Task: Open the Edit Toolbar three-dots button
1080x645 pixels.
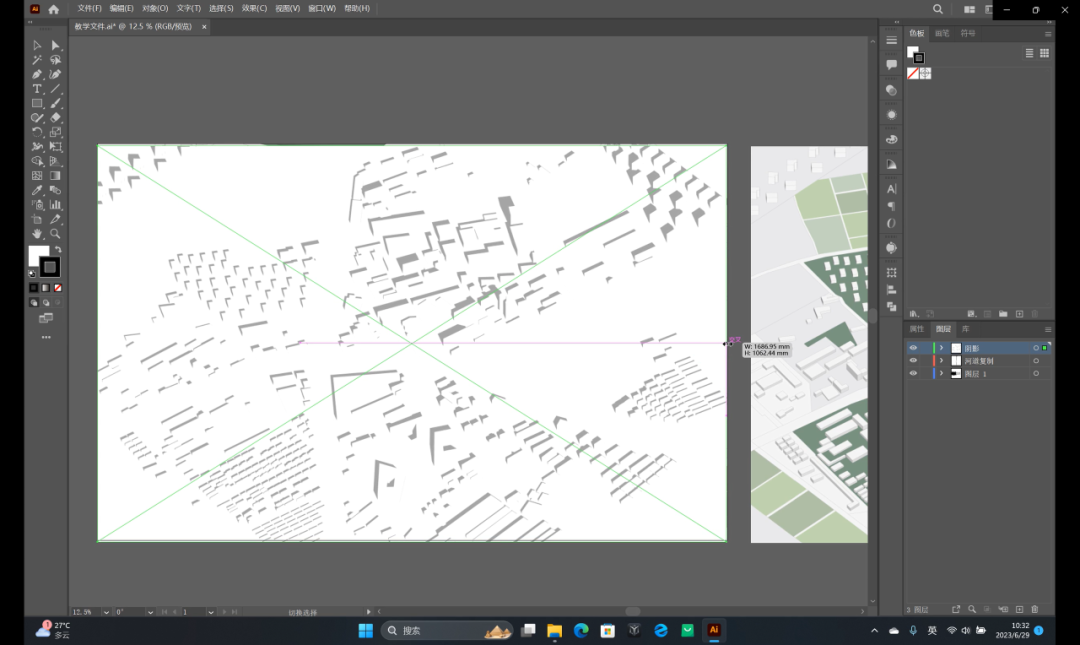Action: pos(46,338)
